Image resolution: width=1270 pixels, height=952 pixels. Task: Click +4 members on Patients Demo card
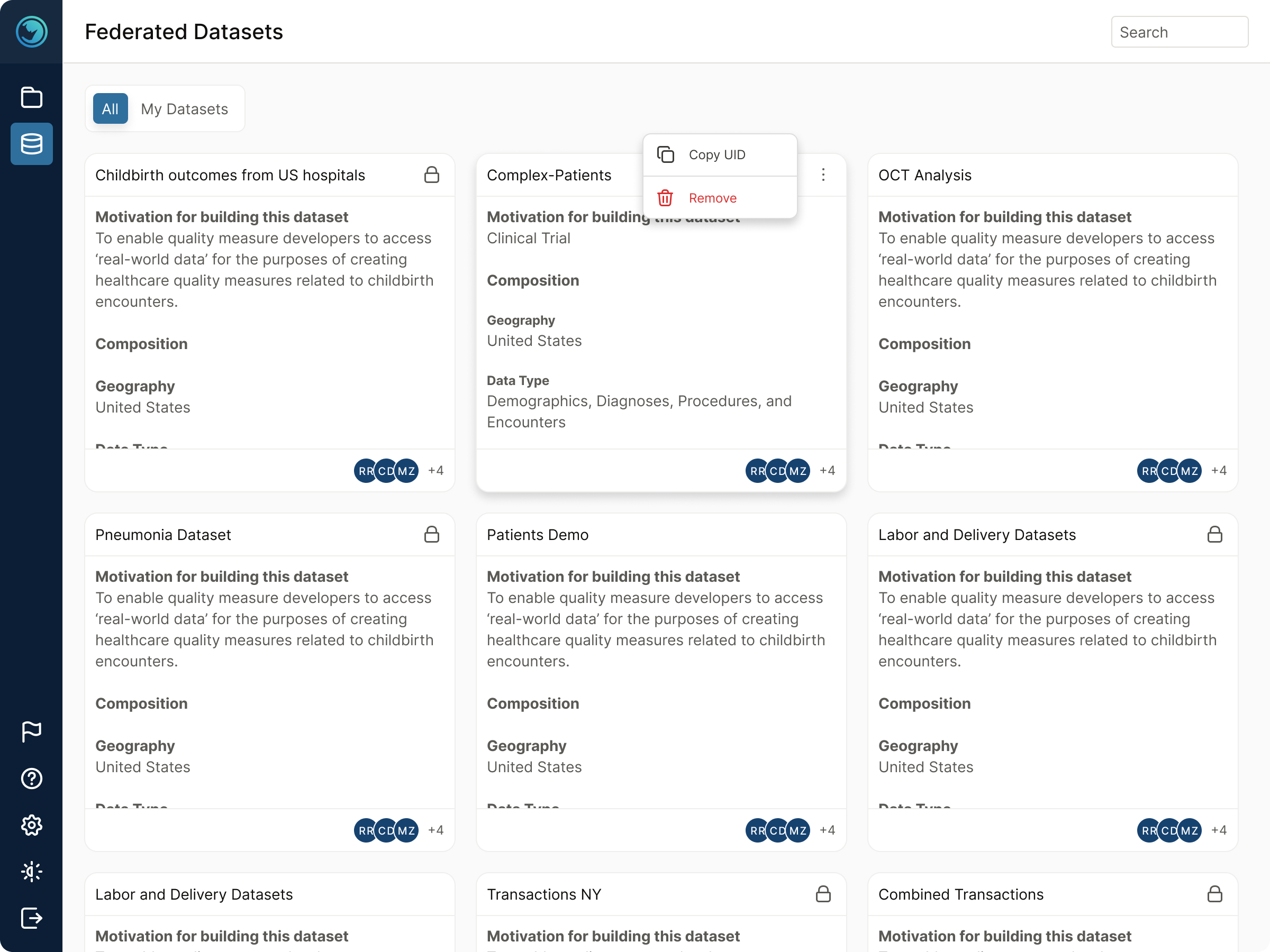pyautogui.click(x=827, y=830)
